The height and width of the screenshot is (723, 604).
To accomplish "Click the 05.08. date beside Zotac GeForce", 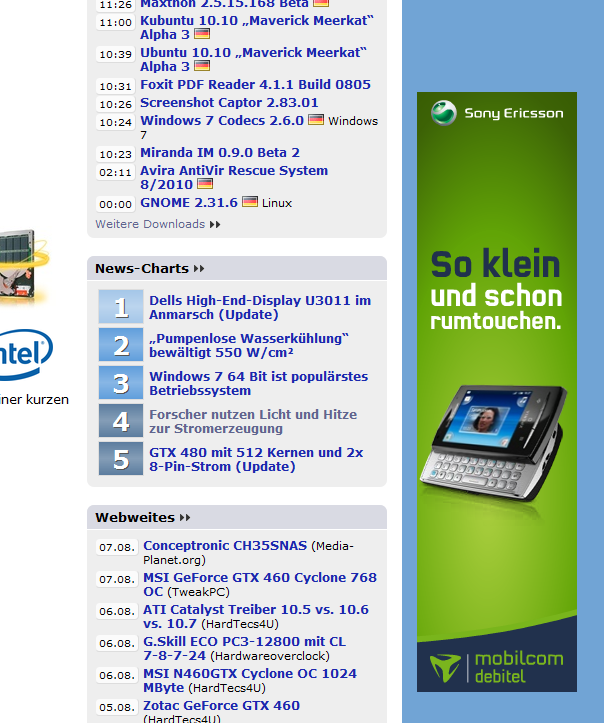I will [117, 707].
